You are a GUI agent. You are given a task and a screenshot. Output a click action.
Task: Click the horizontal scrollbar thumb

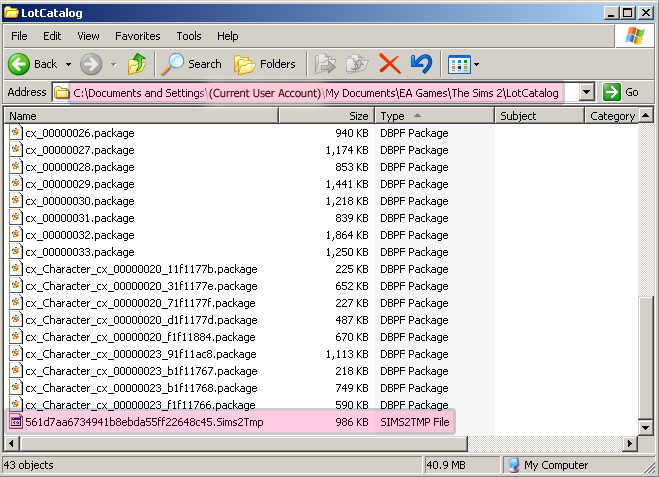[x=243, y=443]
